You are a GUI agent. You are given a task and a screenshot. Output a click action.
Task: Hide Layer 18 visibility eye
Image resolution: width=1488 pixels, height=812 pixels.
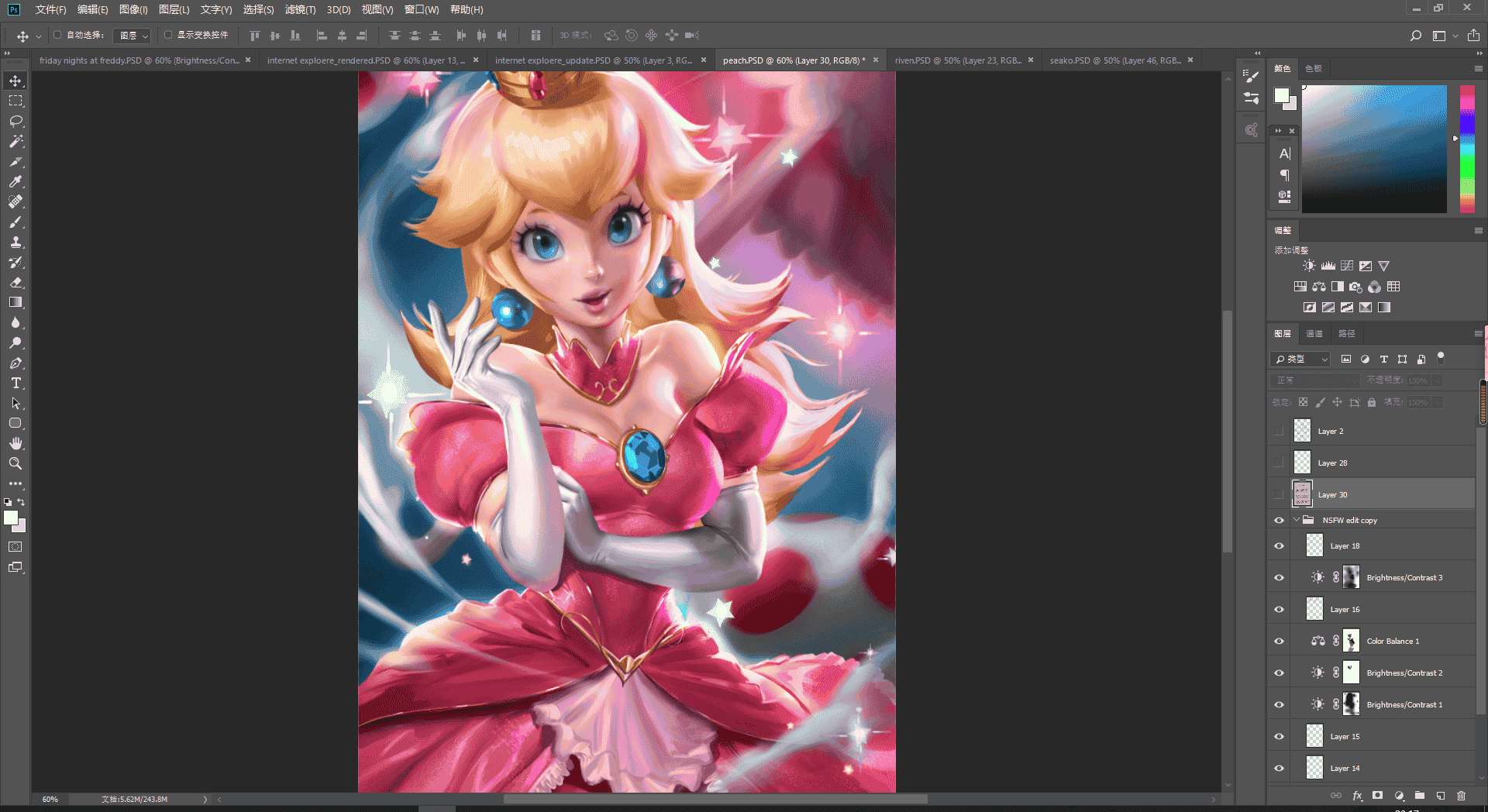pyautogui.click(x=1279, y=546)
